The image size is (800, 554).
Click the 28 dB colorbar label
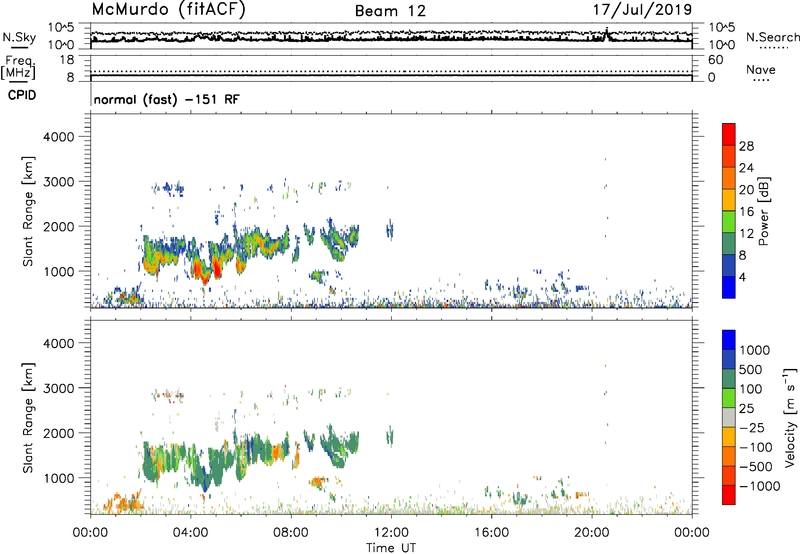746,146
